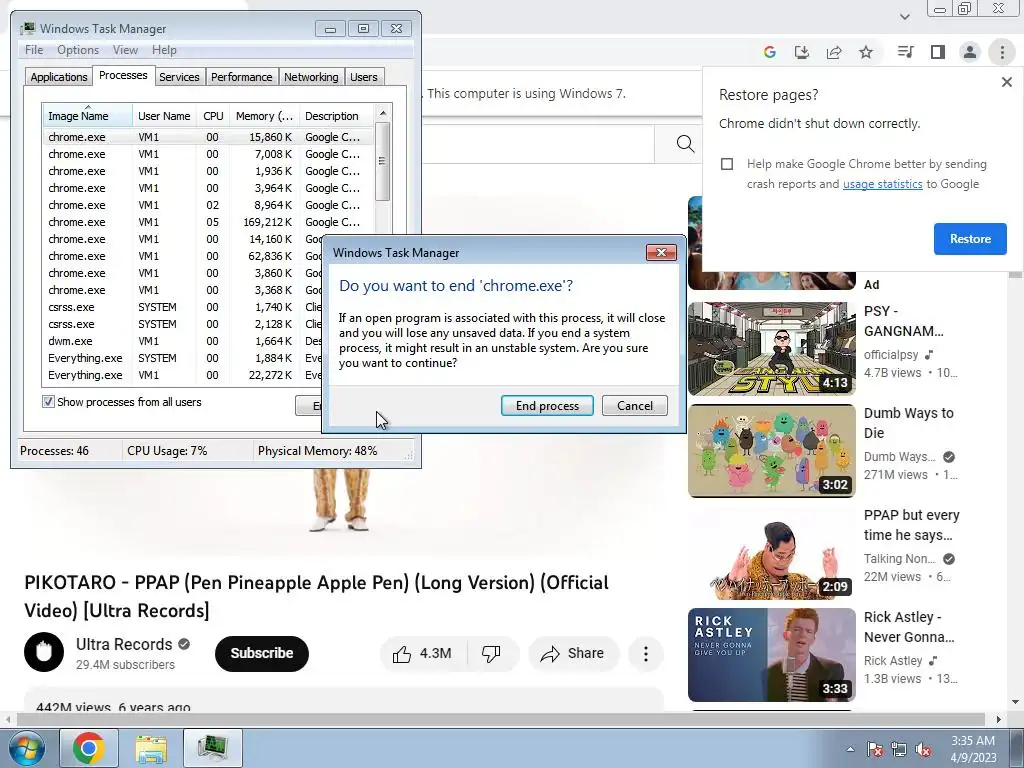Sort processes by Memory column header
Screen dimensions: 1024x768
tap(264, 116)
